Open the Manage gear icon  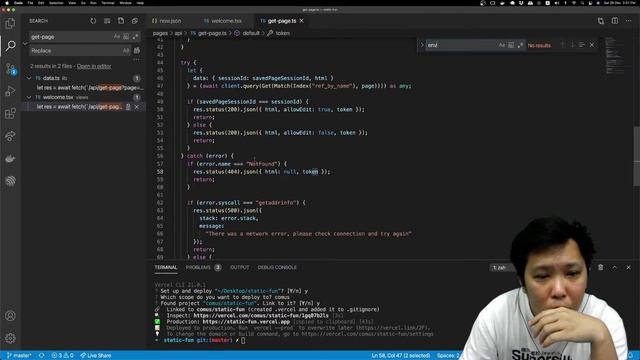tap(10, 338)
